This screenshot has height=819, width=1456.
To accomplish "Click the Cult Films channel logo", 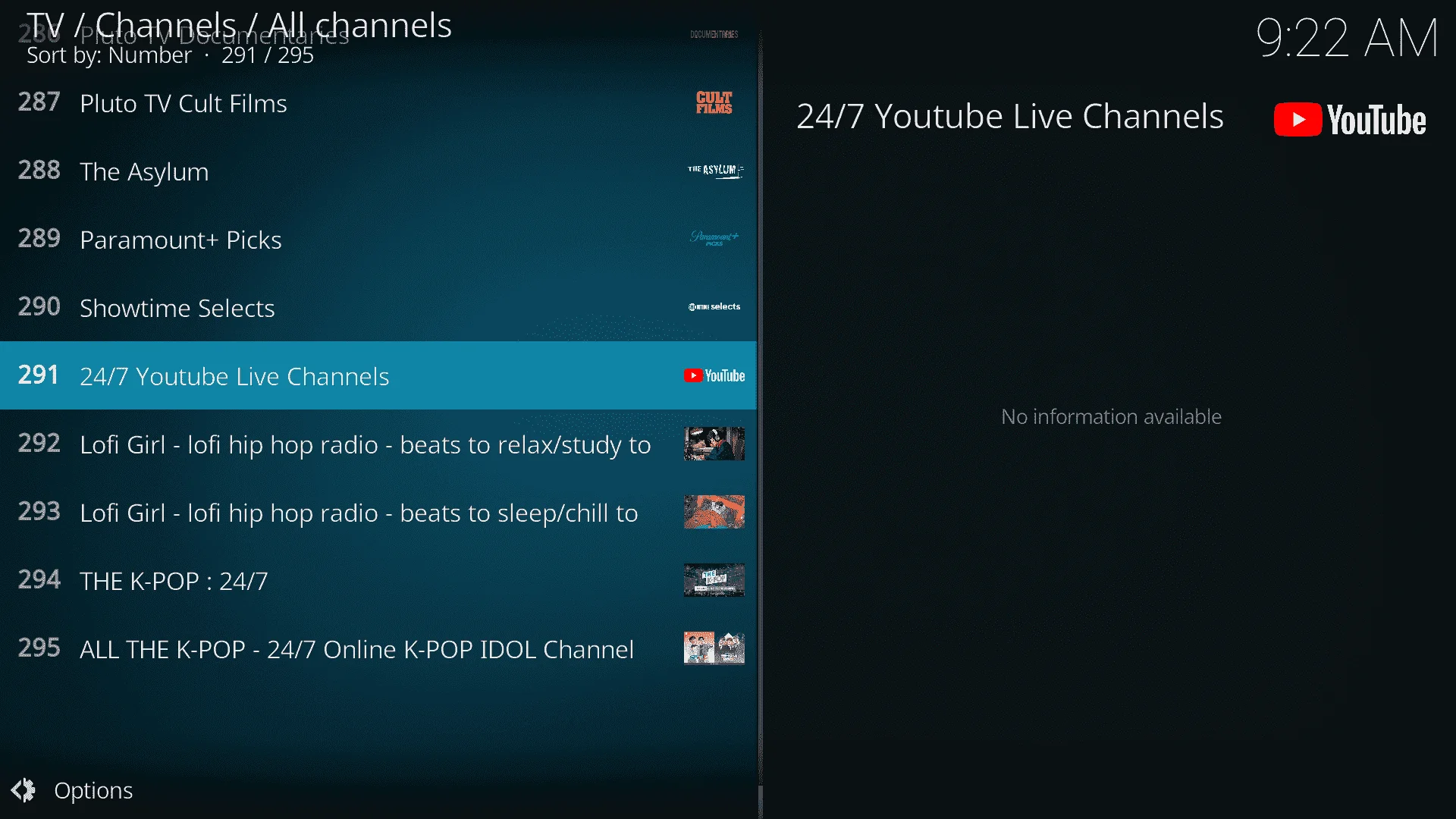I will [714, 102].
